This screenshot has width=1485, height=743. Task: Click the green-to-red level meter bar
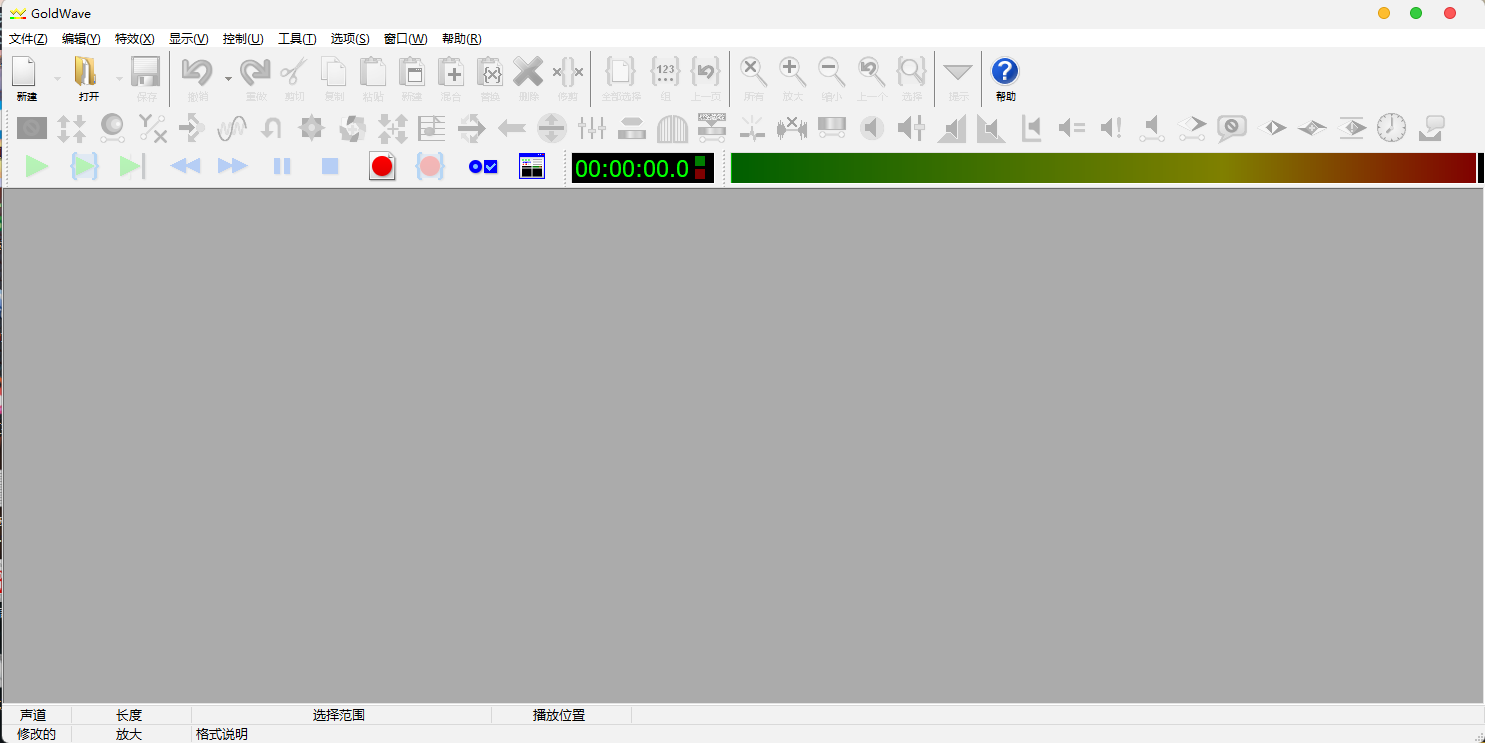[1103, 168]
